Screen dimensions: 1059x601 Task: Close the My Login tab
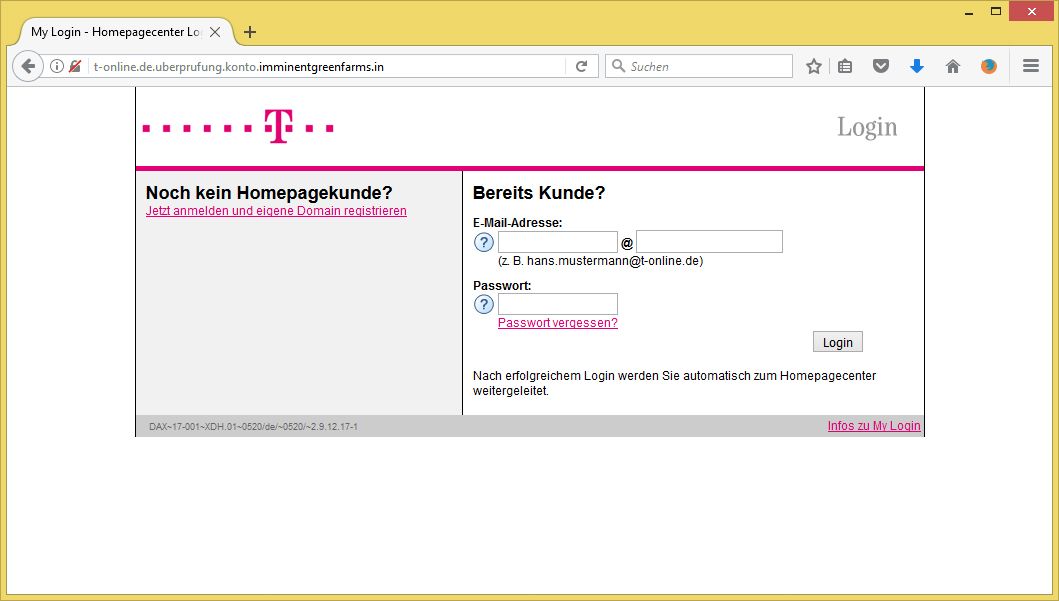tap(215, 32)
